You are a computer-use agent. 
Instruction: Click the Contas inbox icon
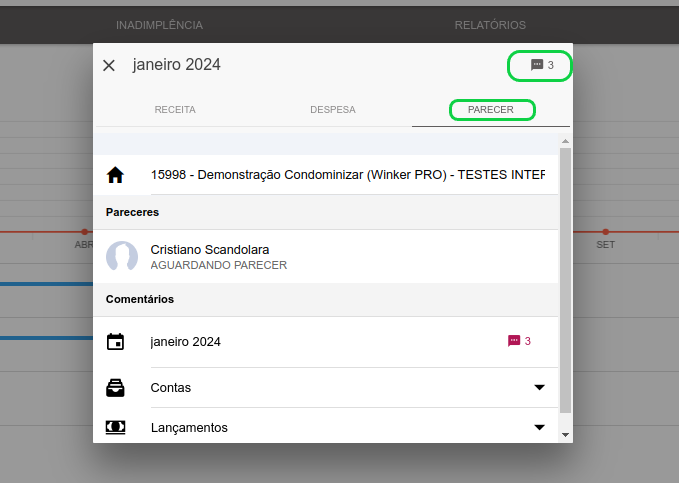point(115,388)
